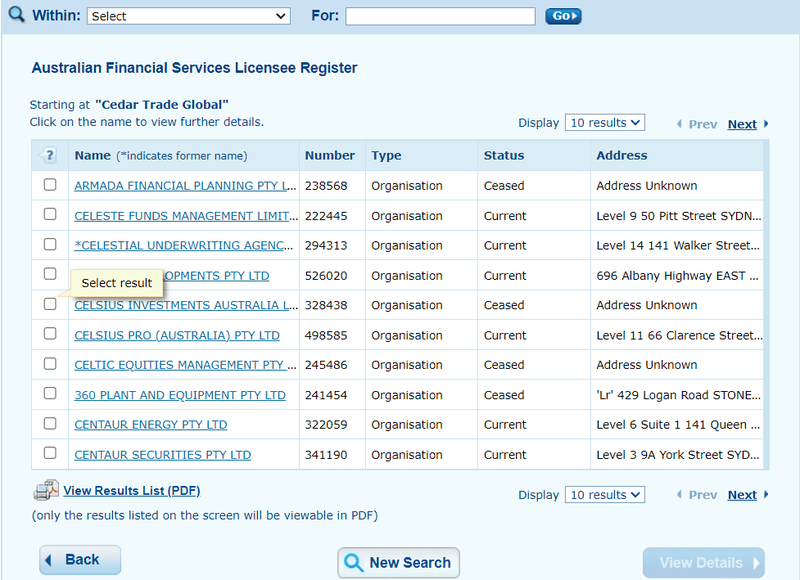Tick the checkbox for Armada Financial Planning
This screenshot has height=580, width=800.
tap(50, 184)
